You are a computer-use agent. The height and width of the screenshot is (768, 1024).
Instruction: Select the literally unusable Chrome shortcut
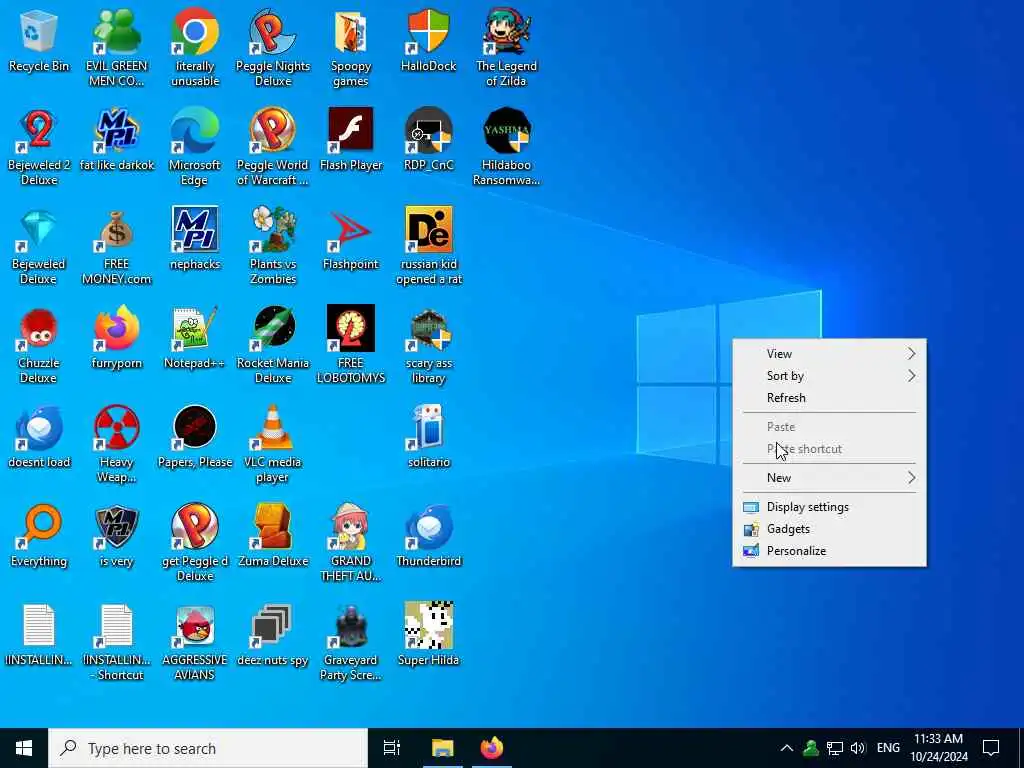(195, 47)
